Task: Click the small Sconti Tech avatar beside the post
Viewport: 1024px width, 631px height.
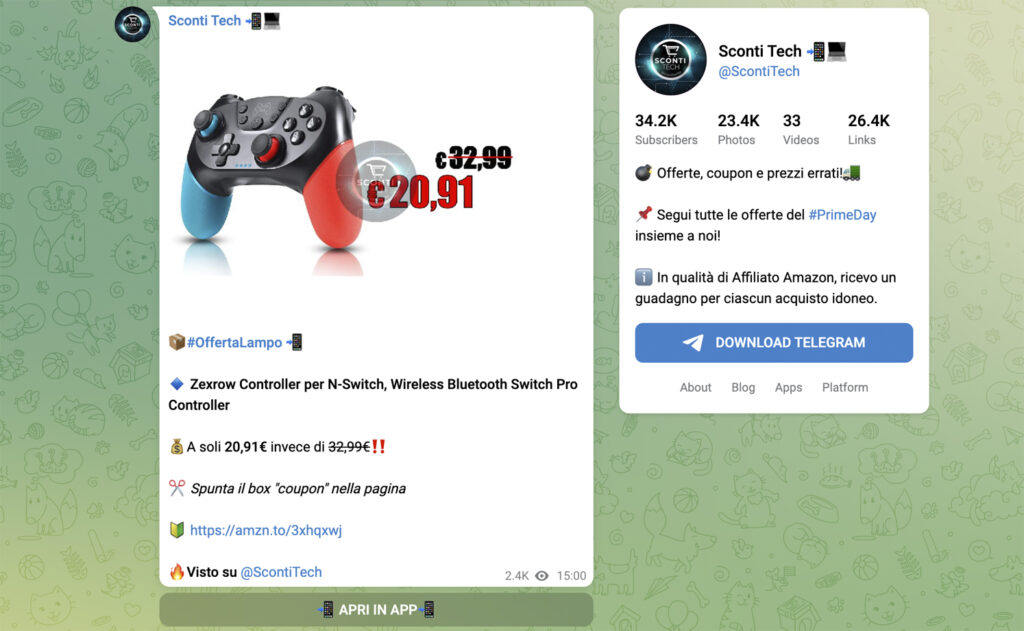Action: 133,24
